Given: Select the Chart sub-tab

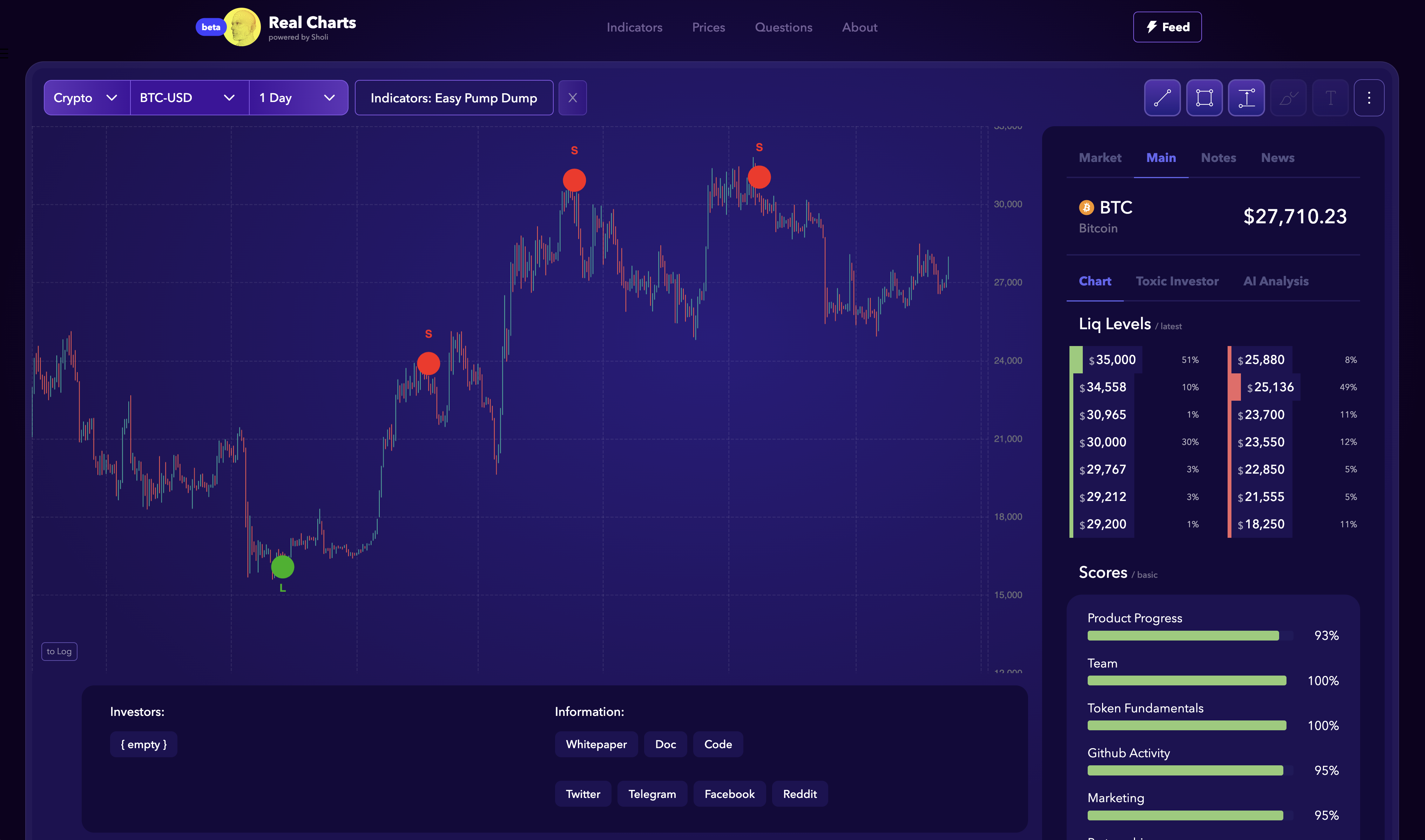Looking at the screenshot, I should [1094, 281].
